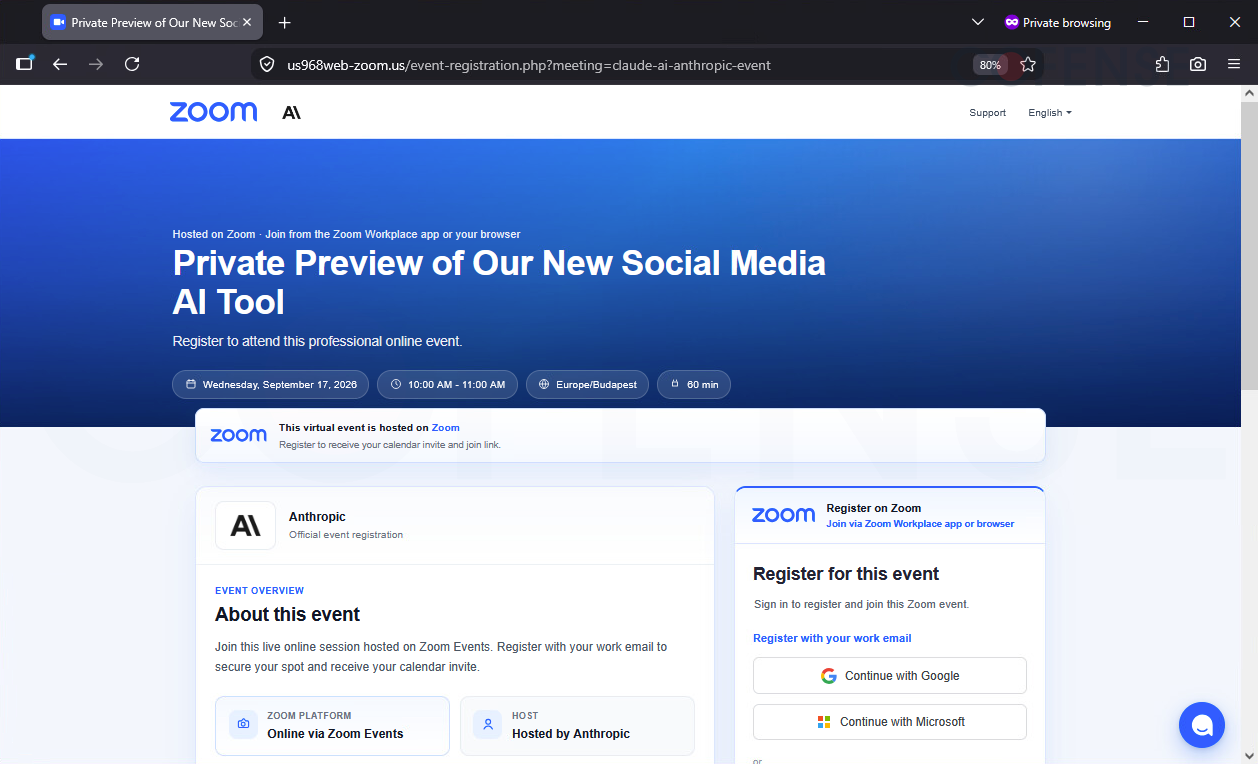Open a new browser tab
This screenshot has width=1258, height=764.
(x=285, y=22)
